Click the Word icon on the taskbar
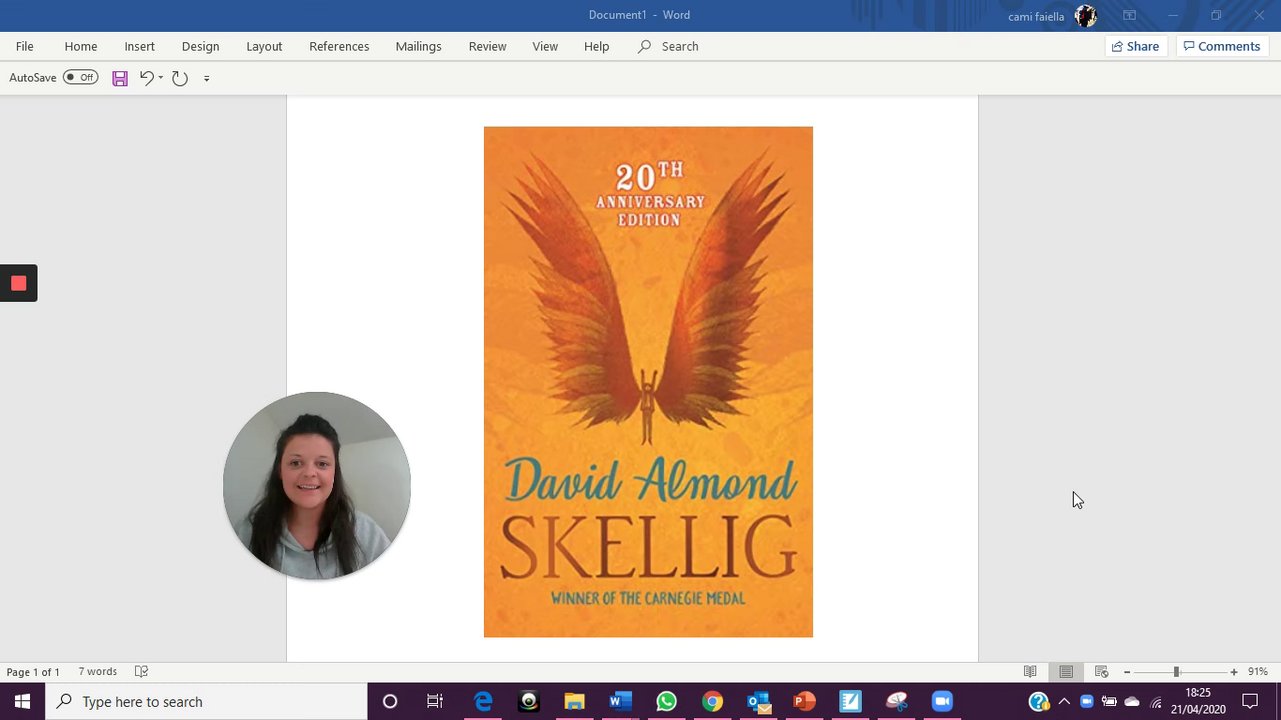 620,701
